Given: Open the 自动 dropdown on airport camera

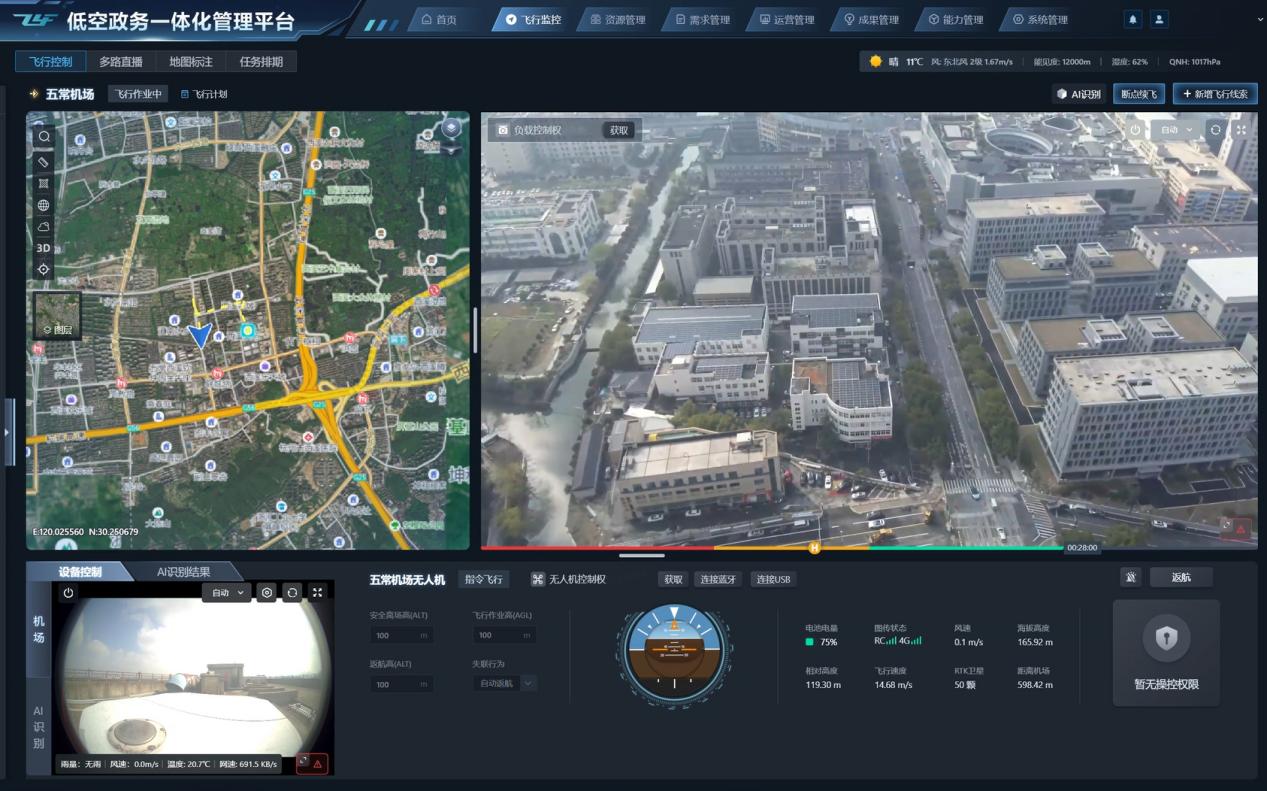Looking at the screenshot, I should (x=227, y=592).
